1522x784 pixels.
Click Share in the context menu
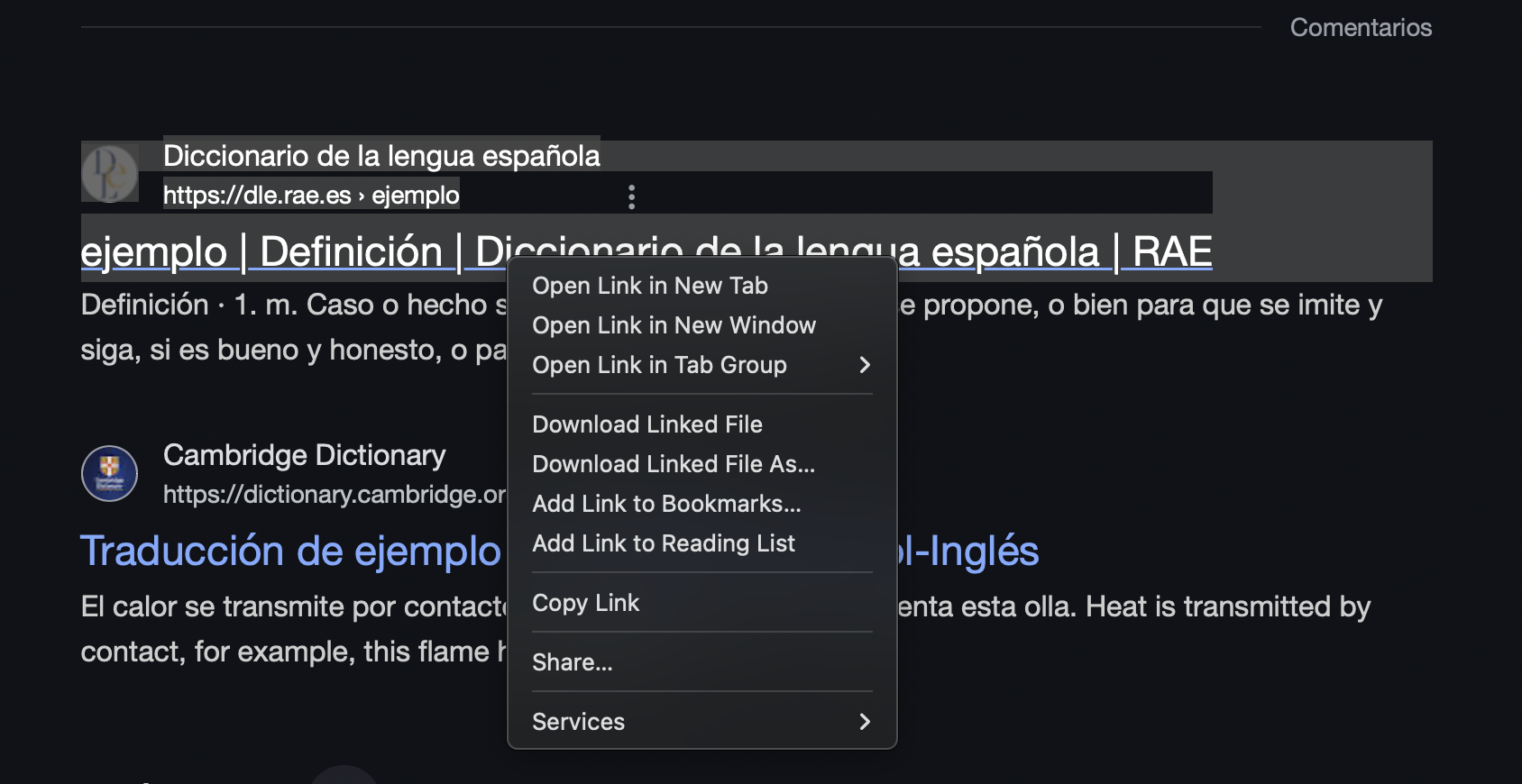[573, 662]
